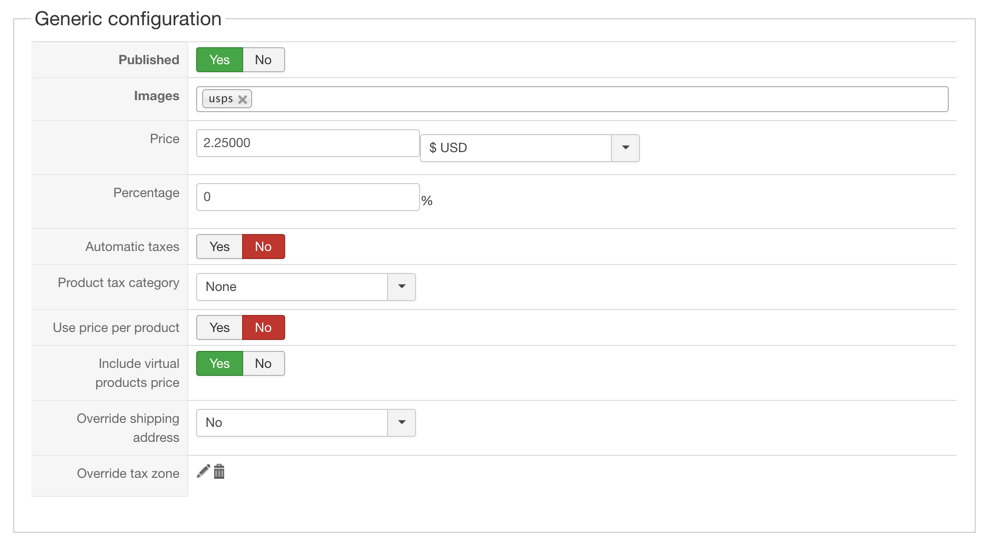The height and width of the screenshot is (540, 983).
Task: Select No for Automatic taxes
Action: coord(263,247)
